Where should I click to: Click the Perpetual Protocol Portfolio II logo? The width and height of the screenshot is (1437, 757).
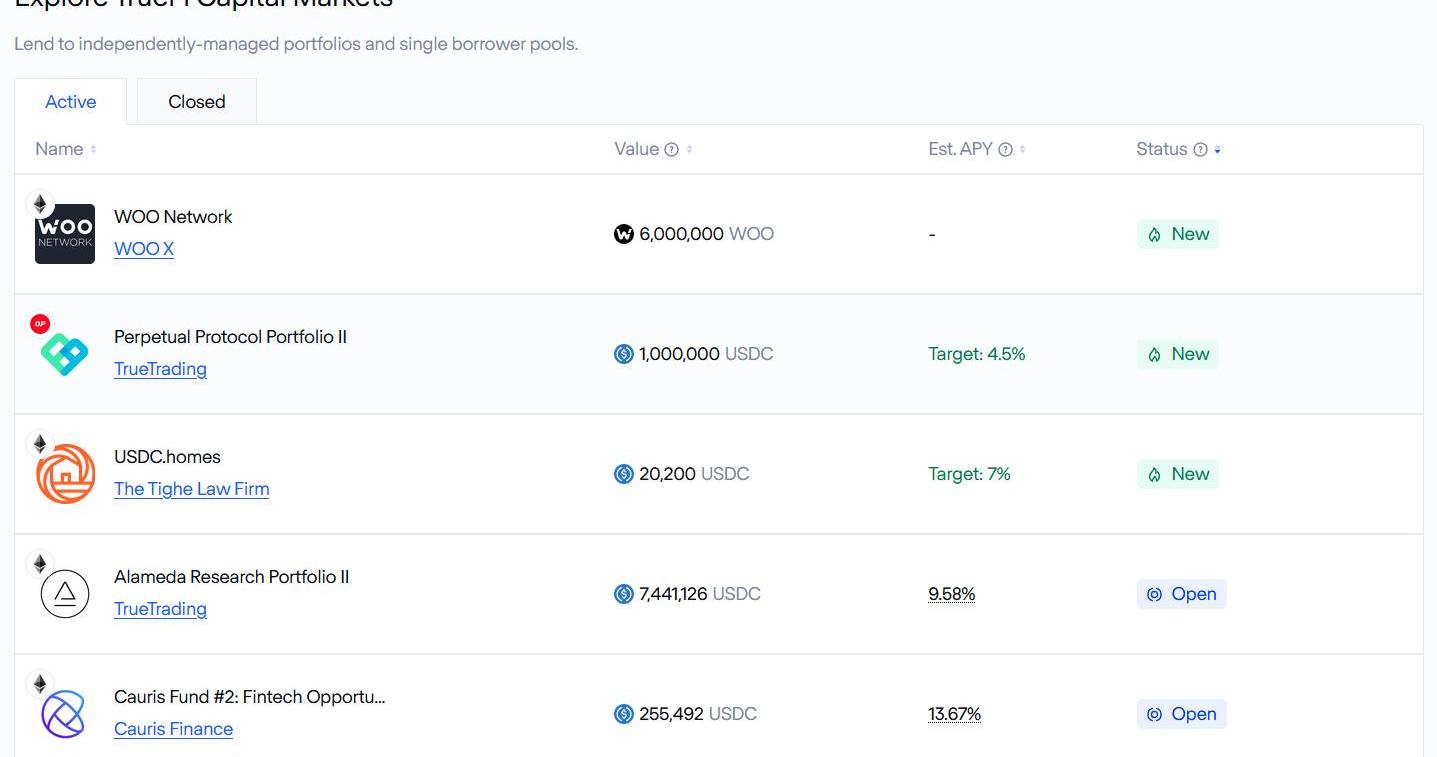click(x=65, y=354)
